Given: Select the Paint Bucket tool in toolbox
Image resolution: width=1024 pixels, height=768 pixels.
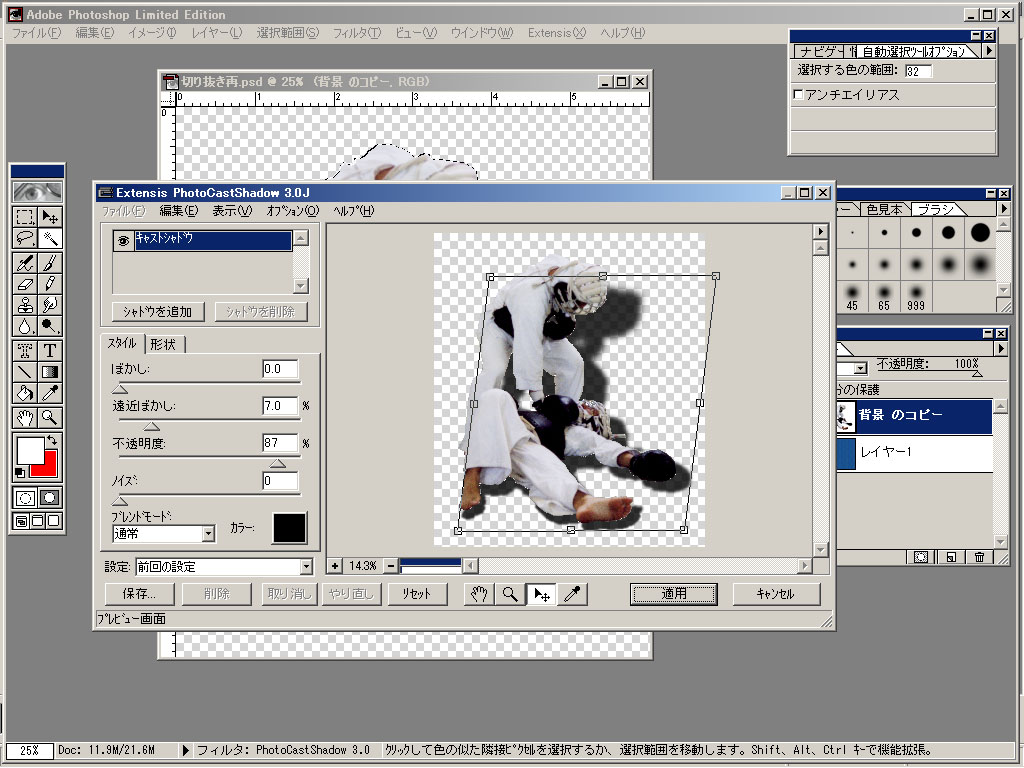Looking at the screenshot, I should pyautogui.click(x=25, y=394).
